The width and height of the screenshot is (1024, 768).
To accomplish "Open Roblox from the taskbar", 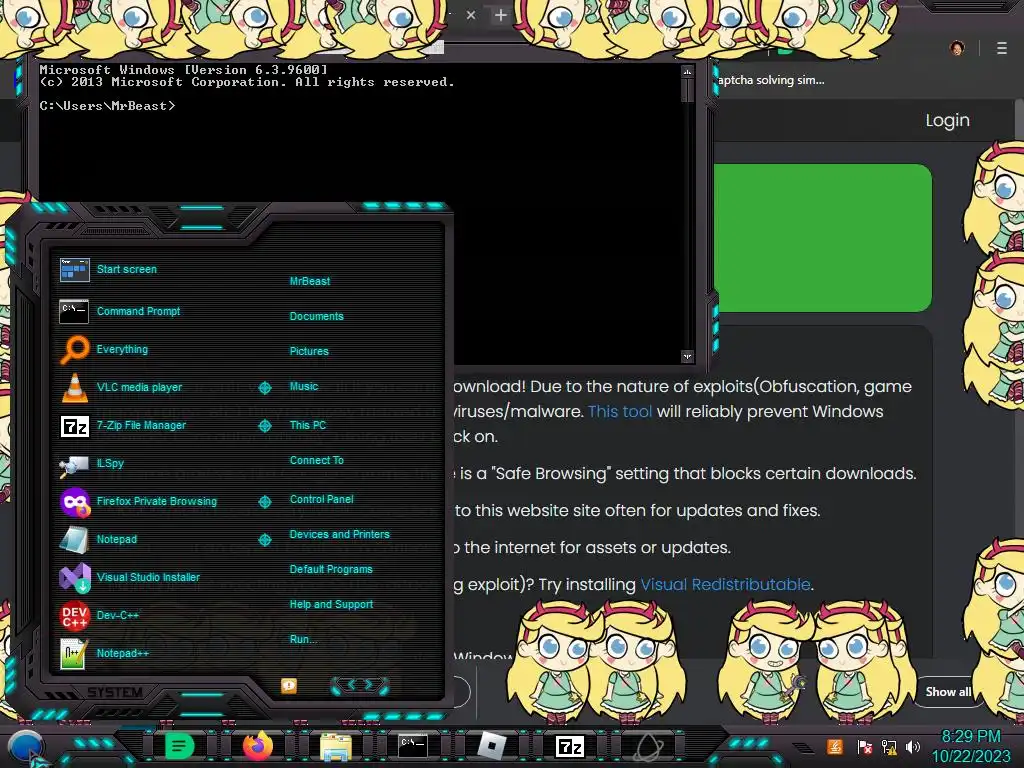I will point(491,746).
